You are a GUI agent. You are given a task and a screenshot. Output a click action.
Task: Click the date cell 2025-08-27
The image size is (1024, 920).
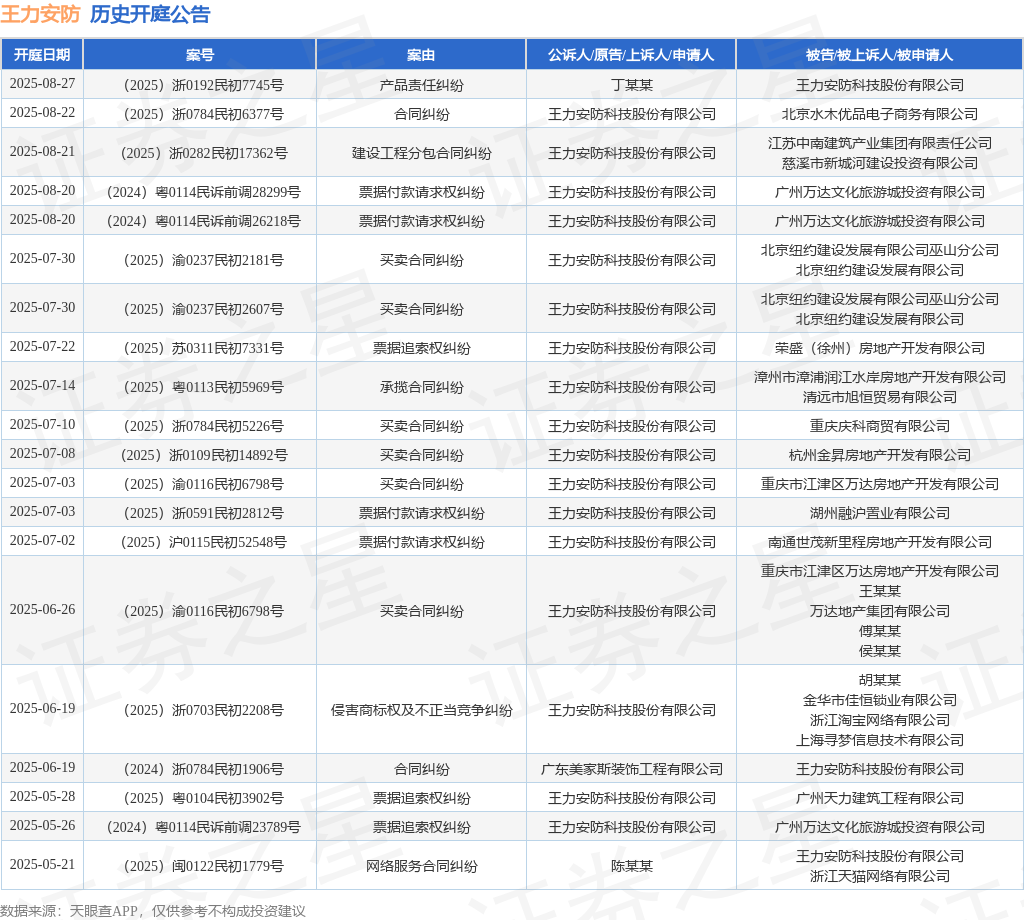point(42,84)
